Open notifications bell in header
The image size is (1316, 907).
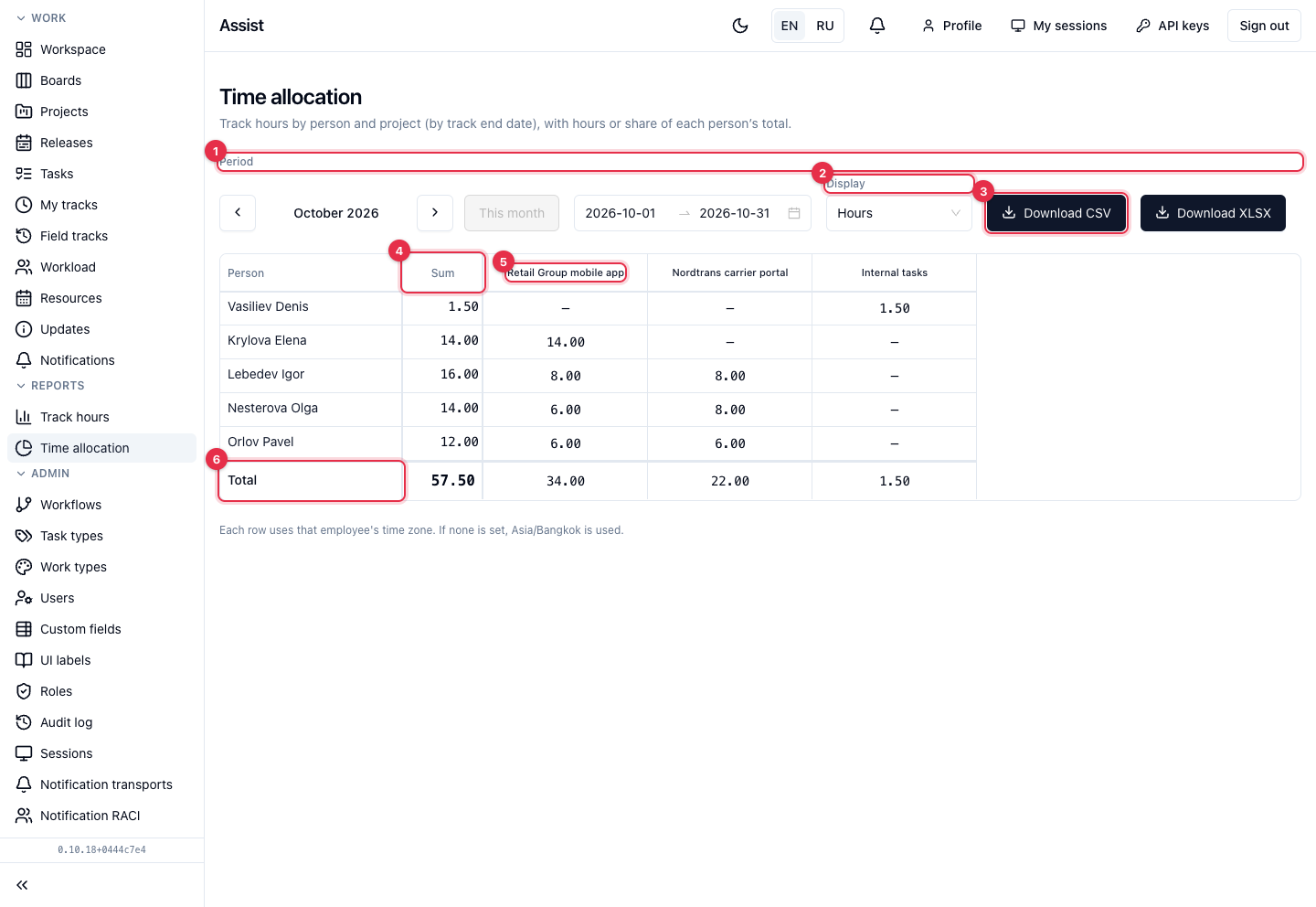click(877, 26)
